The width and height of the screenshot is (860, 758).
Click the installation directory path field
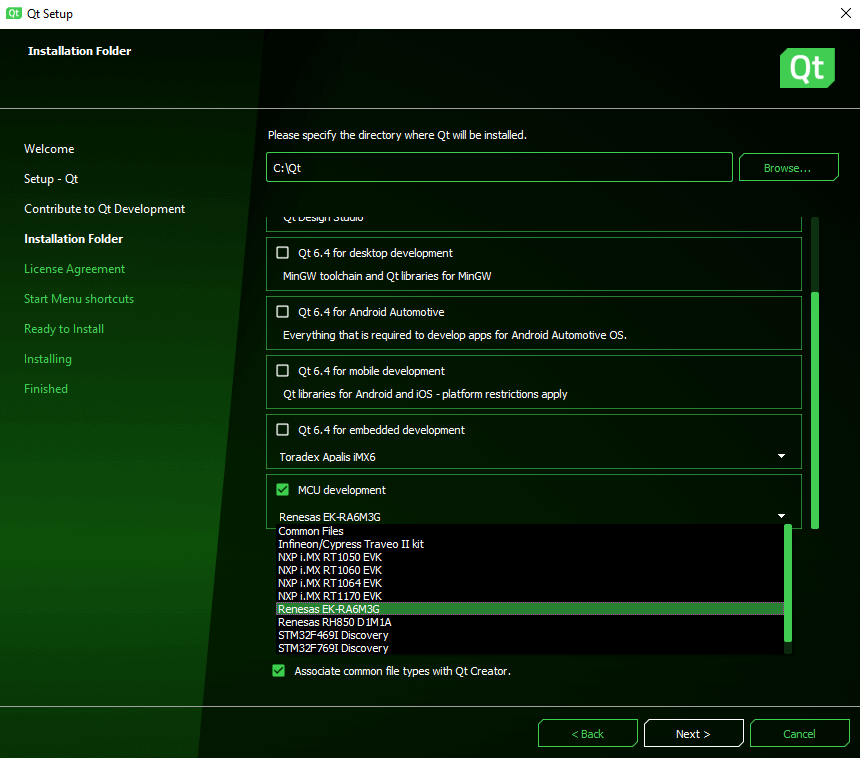(x=499, y=168)
